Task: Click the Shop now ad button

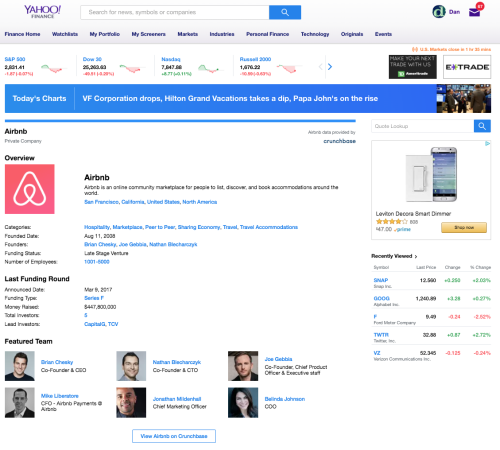Action: (x=464, y=227)
